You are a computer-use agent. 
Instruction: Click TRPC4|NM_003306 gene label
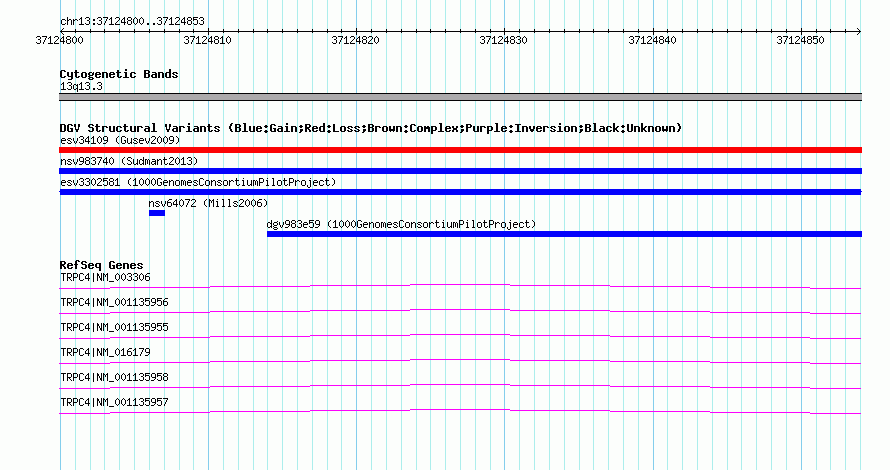[x=105, y=278]
